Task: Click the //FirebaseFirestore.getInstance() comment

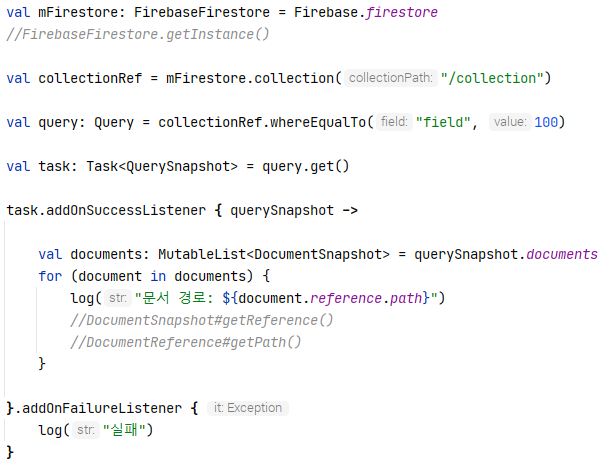Action: coord(138,34)
